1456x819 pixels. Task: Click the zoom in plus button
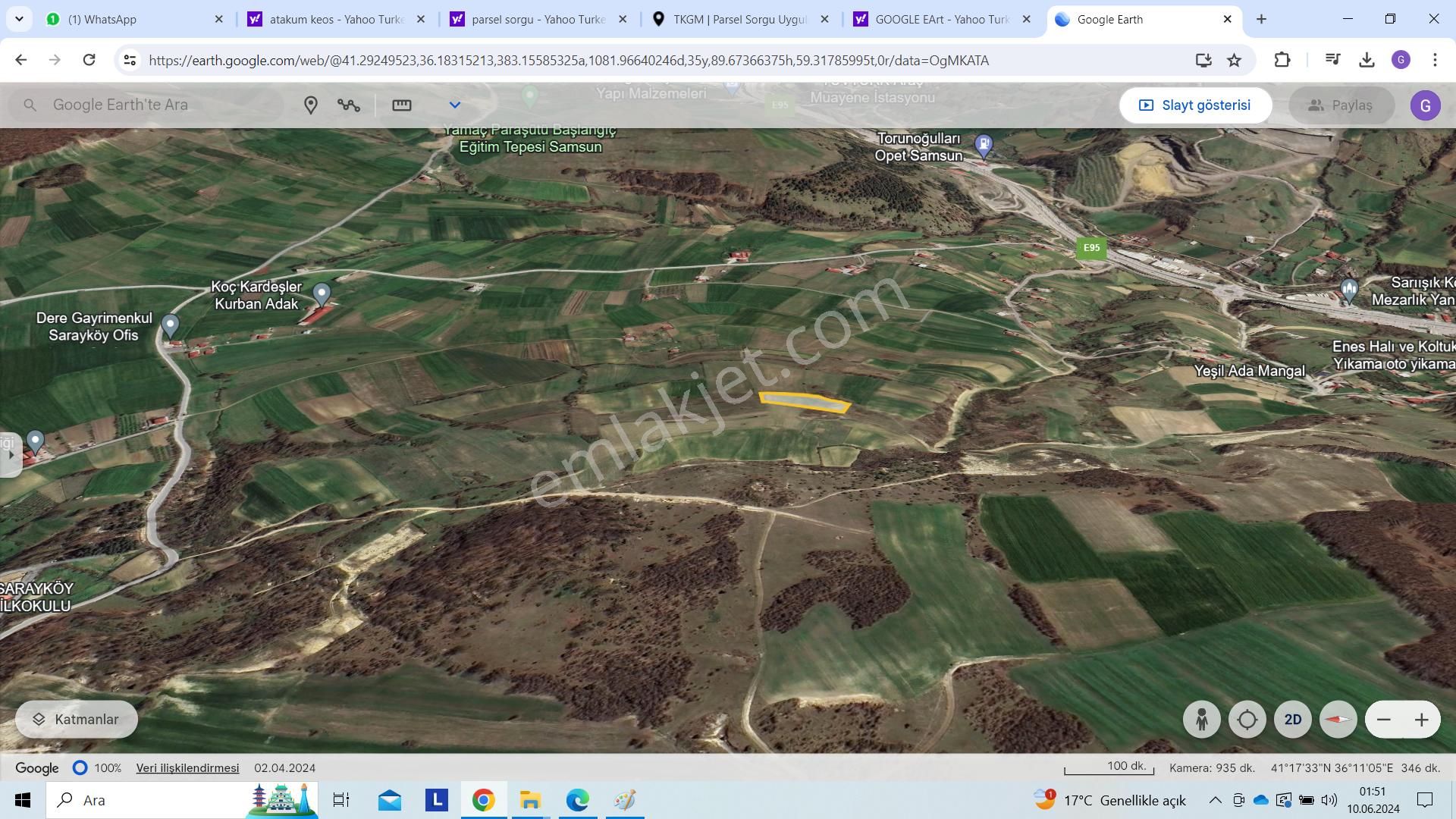point(1421,720)
